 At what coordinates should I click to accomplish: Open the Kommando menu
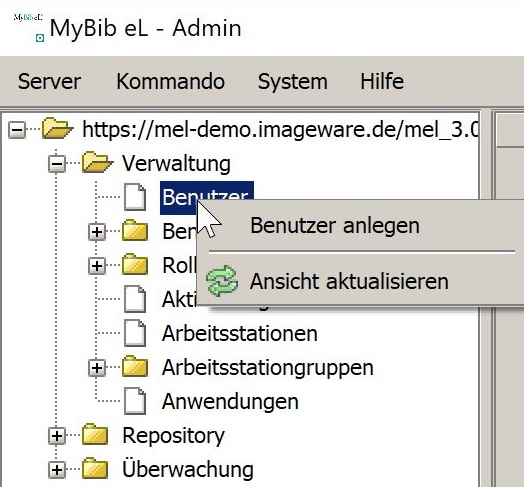pos(170,82)
